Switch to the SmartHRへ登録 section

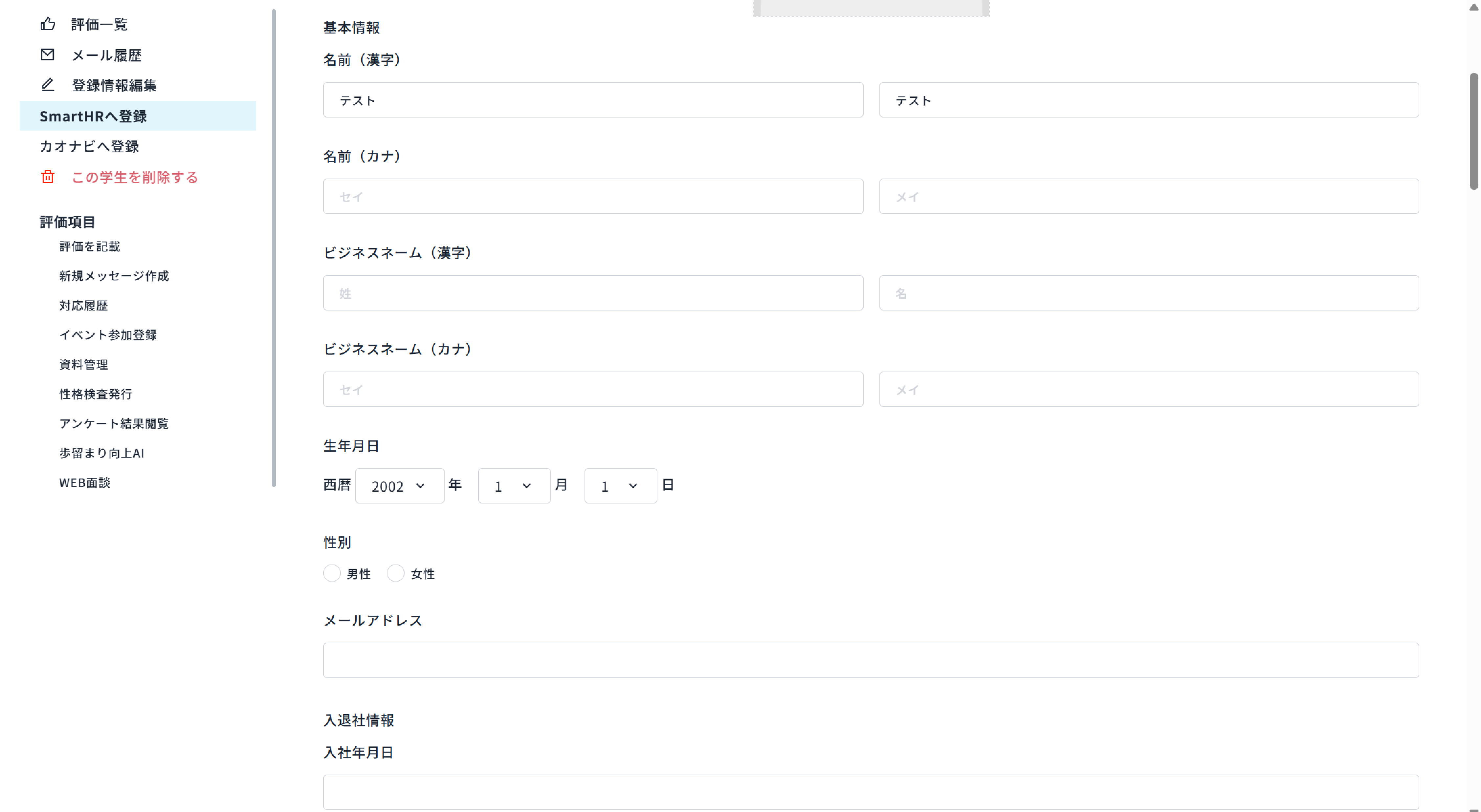93,116
